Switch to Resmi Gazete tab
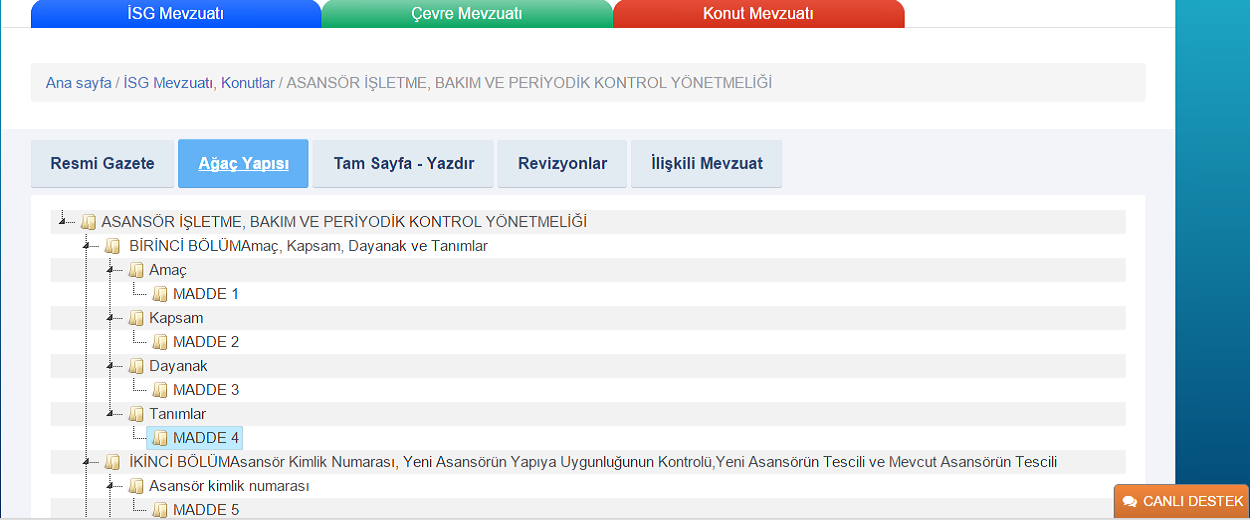Viewport: 1250px width, 520px height. click(x=103, y=164)
